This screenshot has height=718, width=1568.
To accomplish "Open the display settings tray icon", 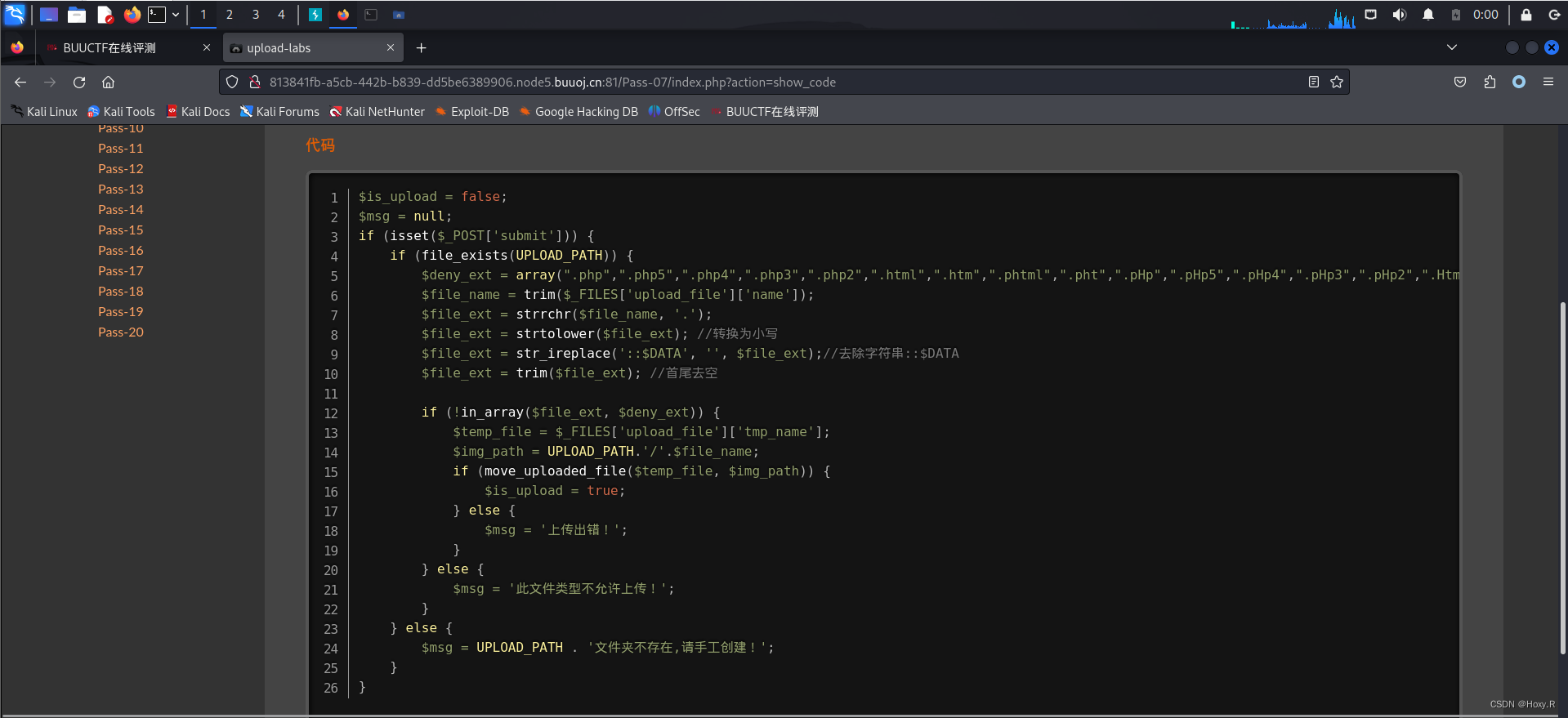I will point(1371,15).
